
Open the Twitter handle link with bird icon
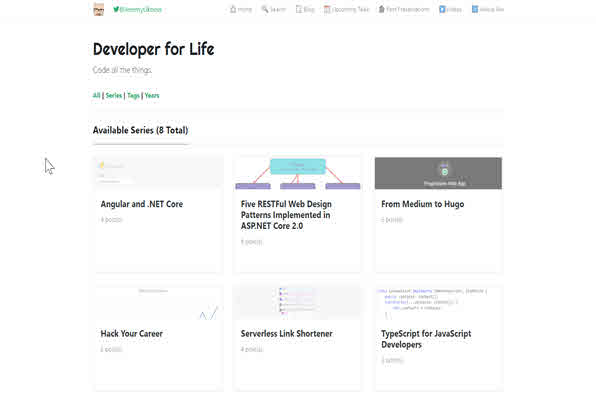137,10
